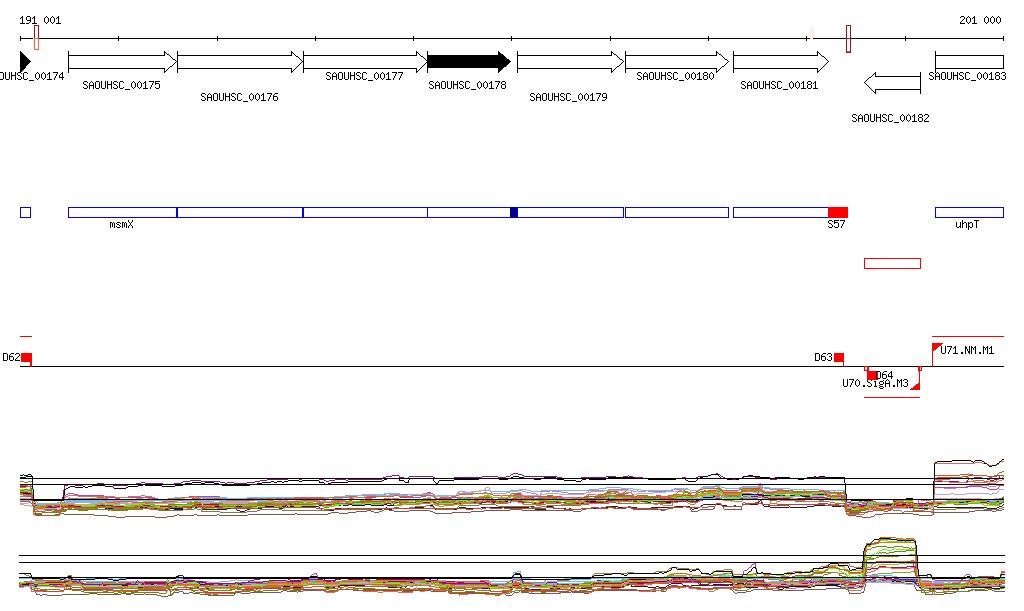Select the D63 red marker
This screenshot has height=611, width=1024.
click(839, 358)
